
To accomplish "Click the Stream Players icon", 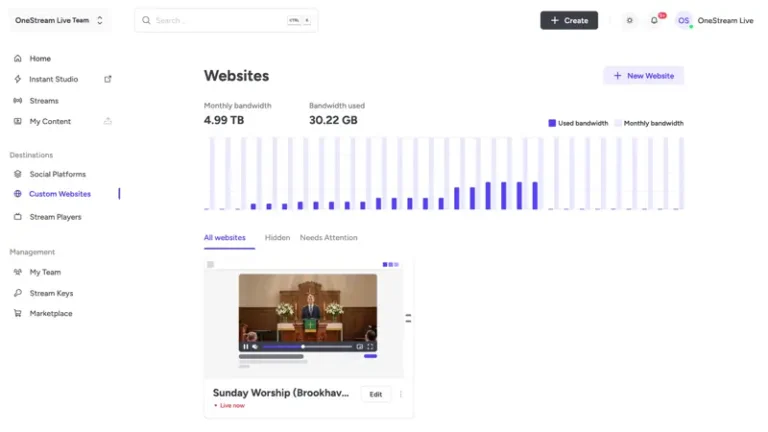I will (x=18, y=216).
